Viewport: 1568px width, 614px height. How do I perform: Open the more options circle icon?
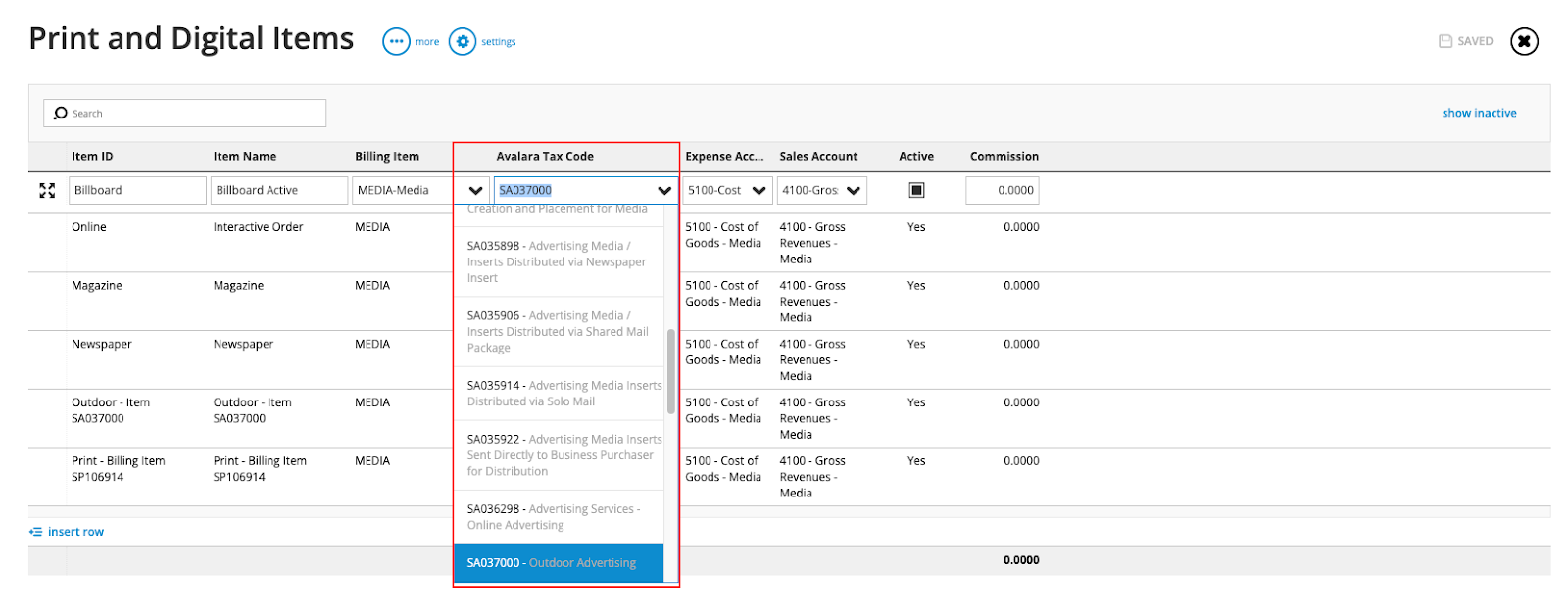[x=396, y=42]
